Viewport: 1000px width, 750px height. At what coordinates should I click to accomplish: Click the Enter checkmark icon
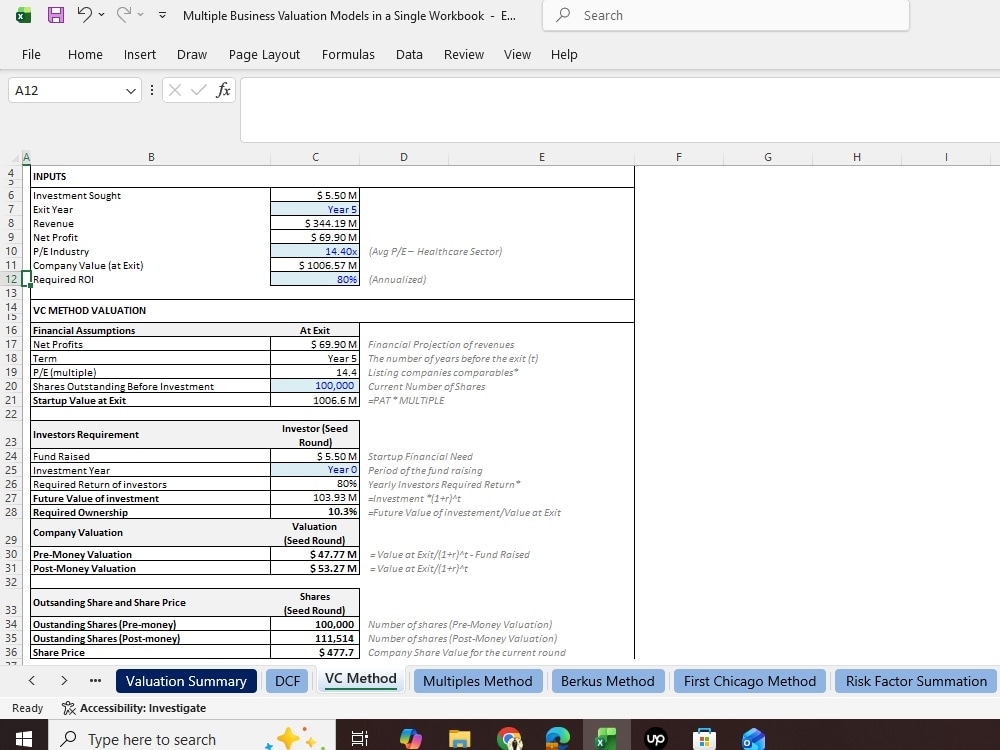click(199, 91)
